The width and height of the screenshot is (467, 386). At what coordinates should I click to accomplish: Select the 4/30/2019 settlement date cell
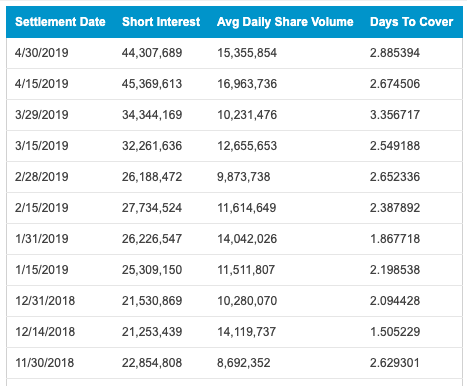(42, 53)
